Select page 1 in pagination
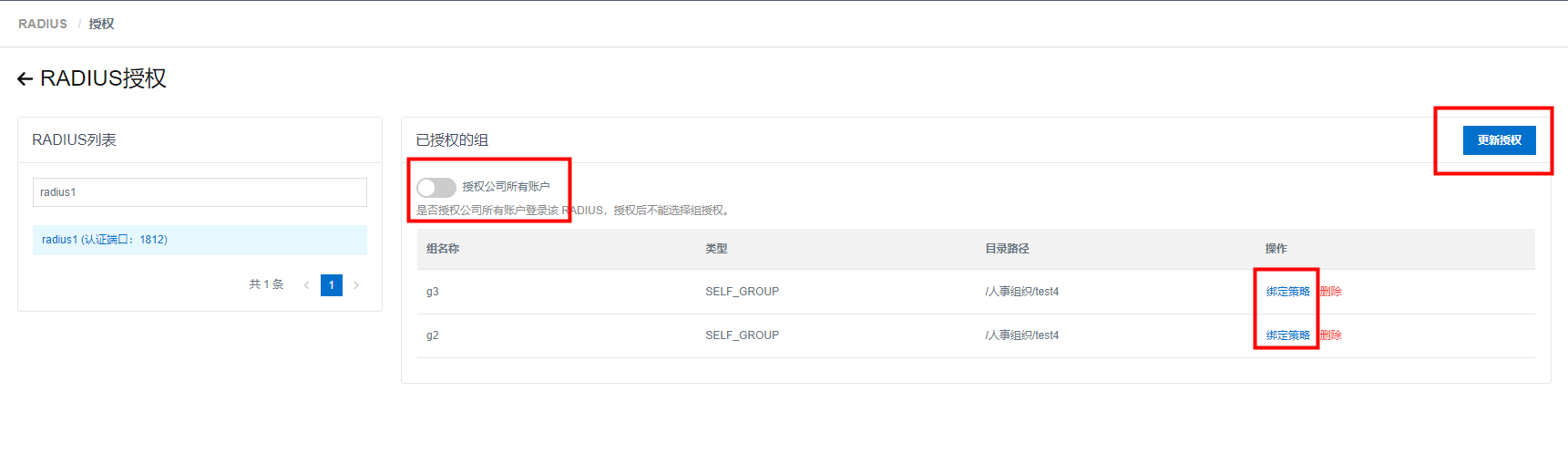 [332, 285]
